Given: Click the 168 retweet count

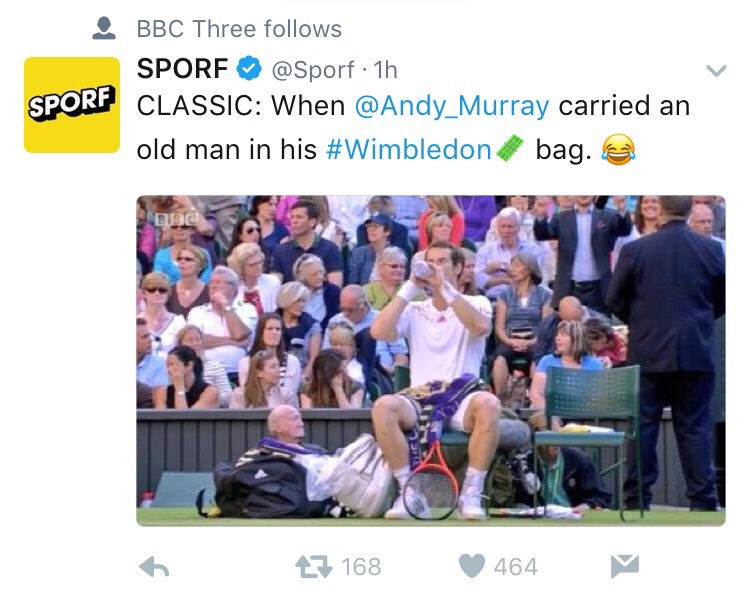Looking at the screenshot, I should (x=362, y=567).
